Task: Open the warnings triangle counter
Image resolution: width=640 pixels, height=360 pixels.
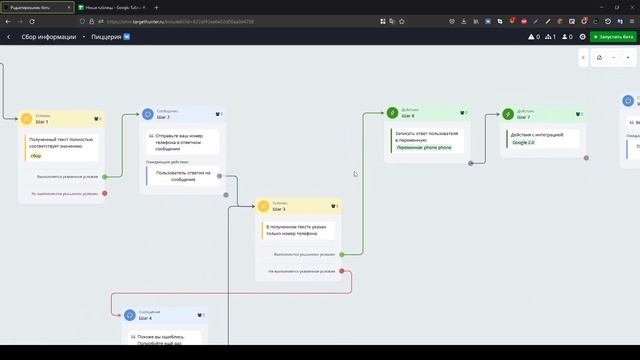Action: [534, 37]
